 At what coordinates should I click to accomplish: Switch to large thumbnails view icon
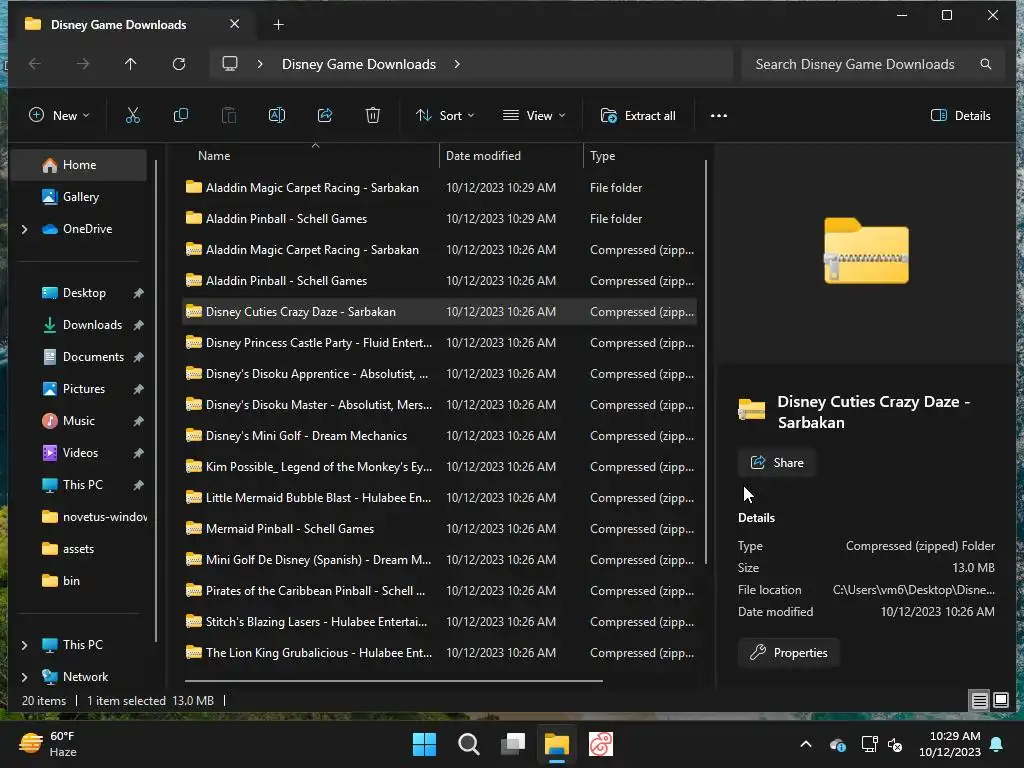click(x=1000, y=701)
